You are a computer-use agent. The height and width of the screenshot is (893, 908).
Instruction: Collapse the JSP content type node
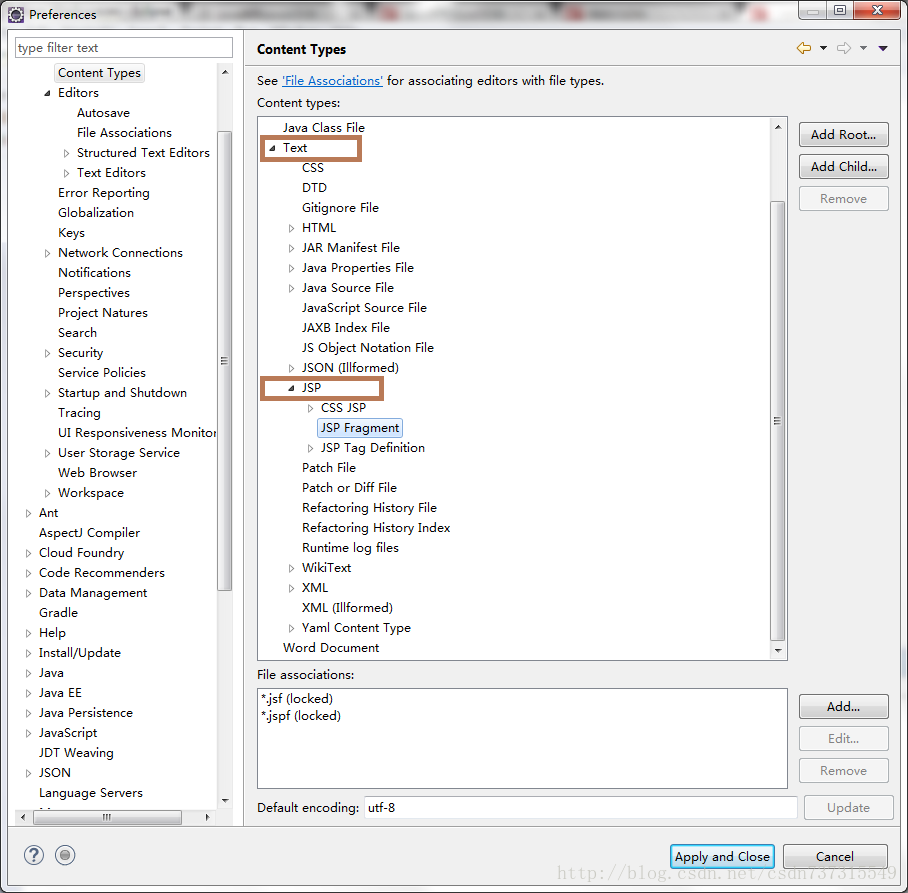tap(291, 389)
